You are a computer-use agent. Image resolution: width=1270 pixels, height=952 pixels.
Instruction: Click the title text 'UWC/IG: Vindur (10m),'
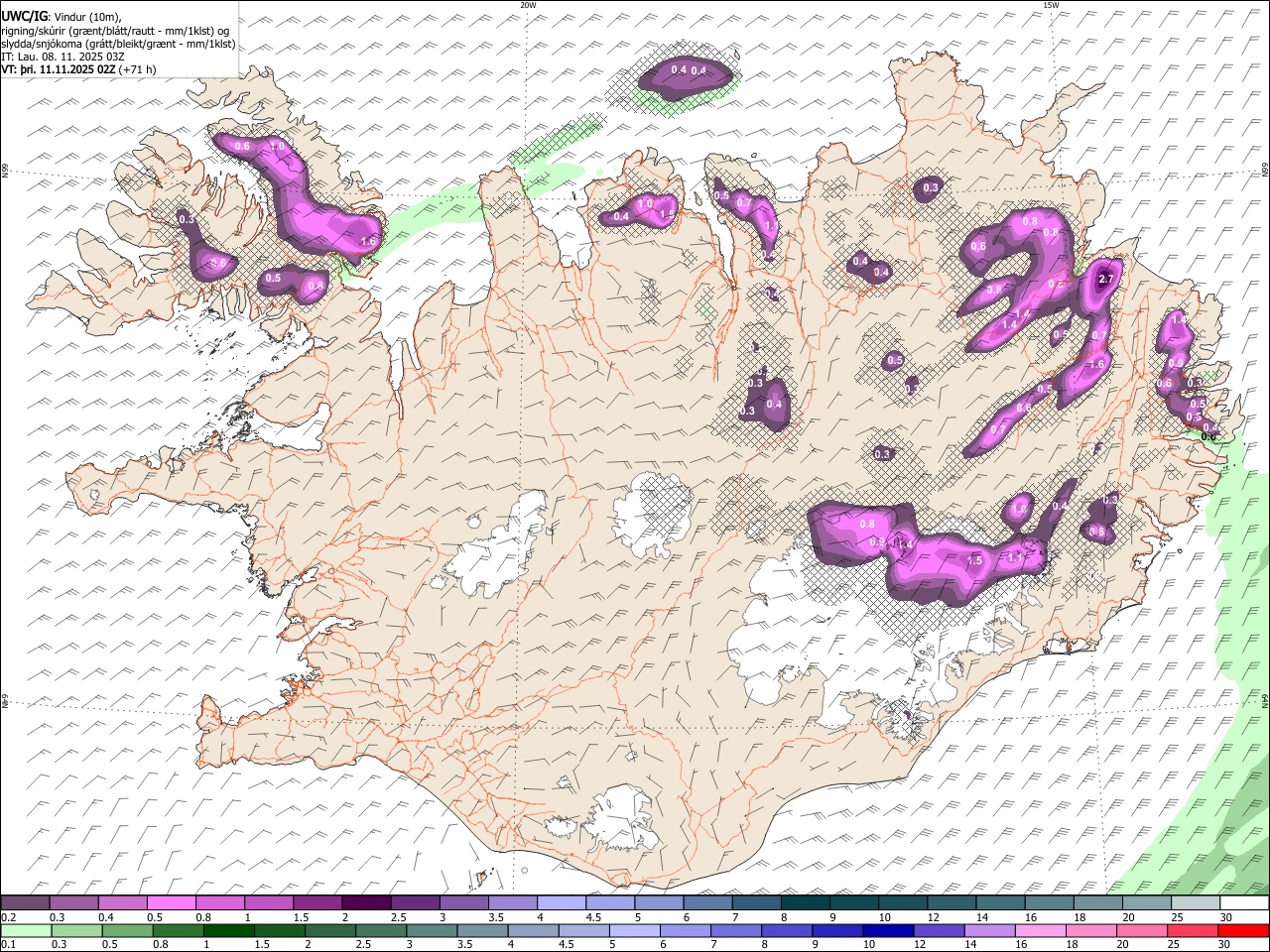[62, 16]
